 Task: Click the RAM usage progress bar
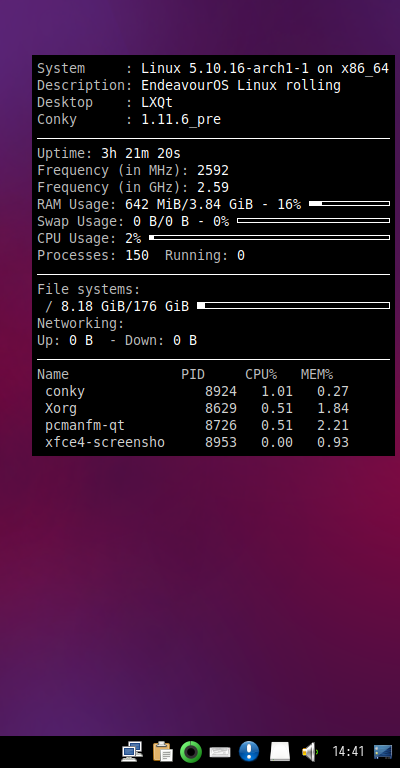click(350, 203)
